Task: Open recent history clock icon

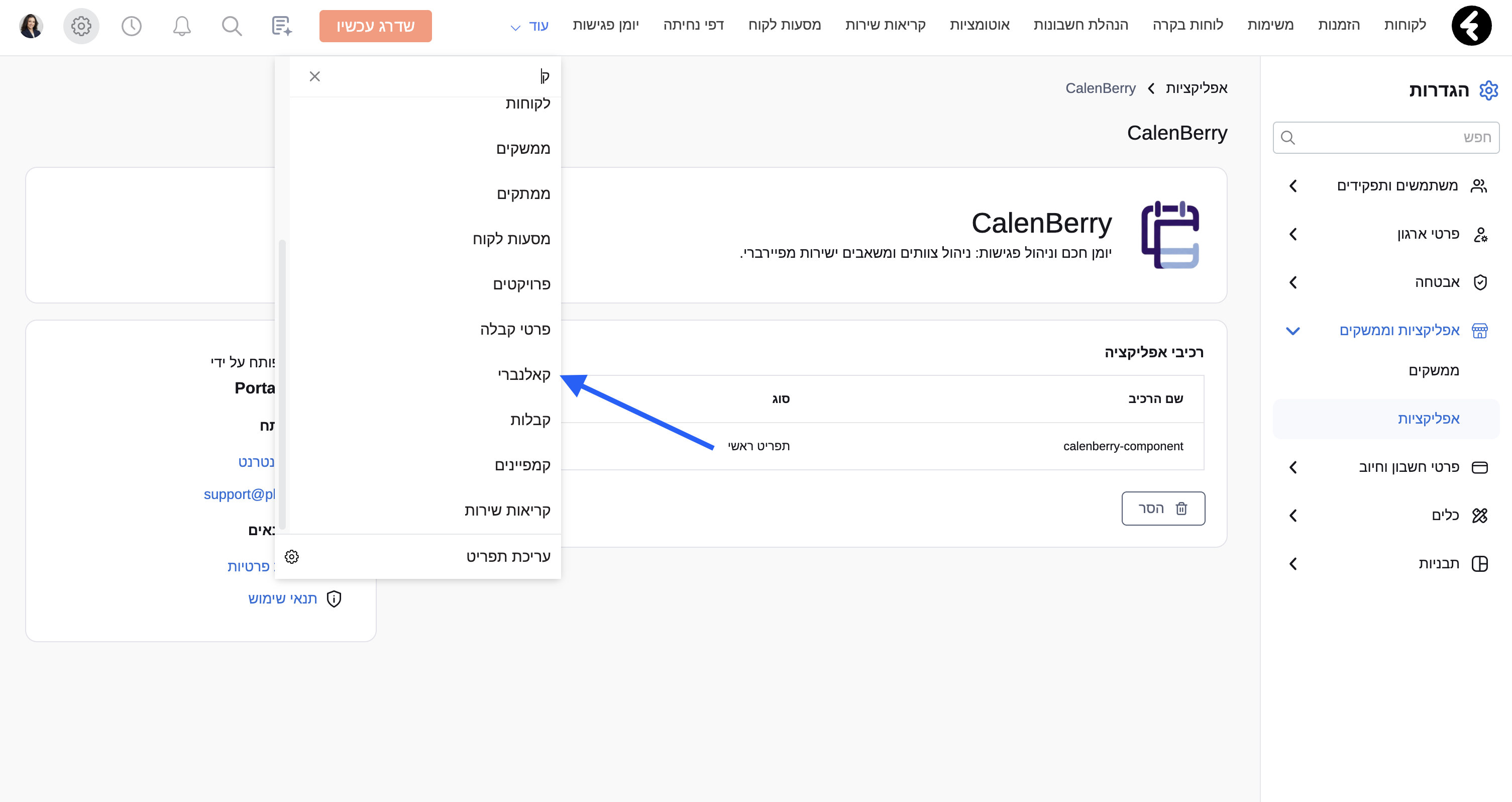Action: tap(132, 26)
